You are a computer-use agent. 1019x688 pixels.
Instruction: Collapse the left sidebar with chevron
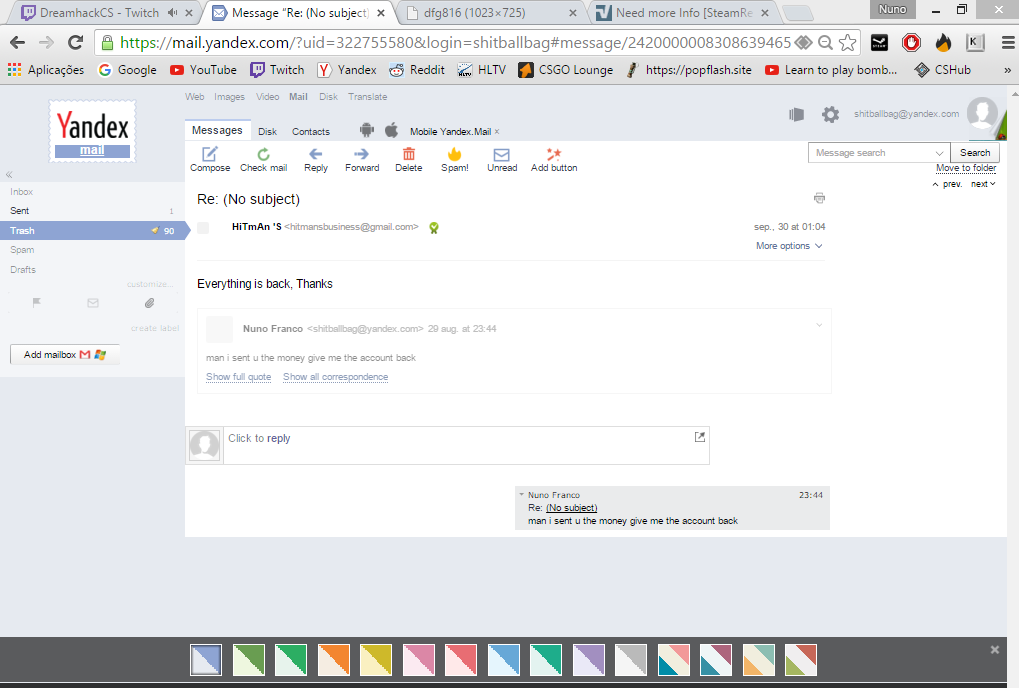[x=9, y=174]
